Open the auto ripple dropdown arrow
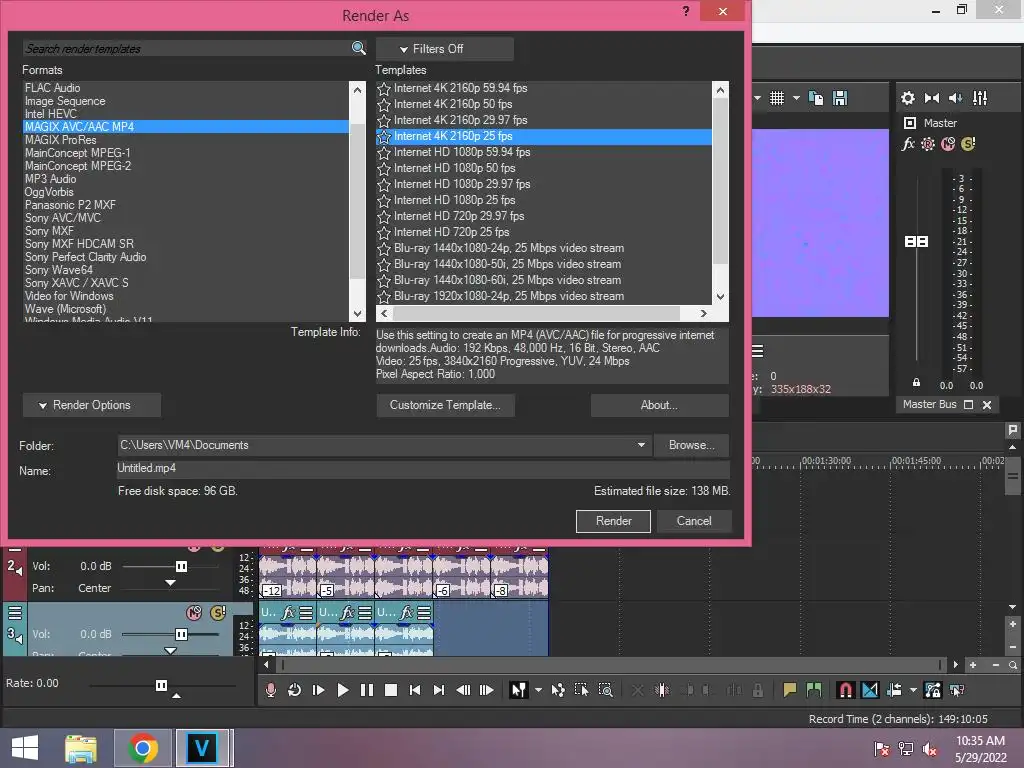 (x=913, y=690)
